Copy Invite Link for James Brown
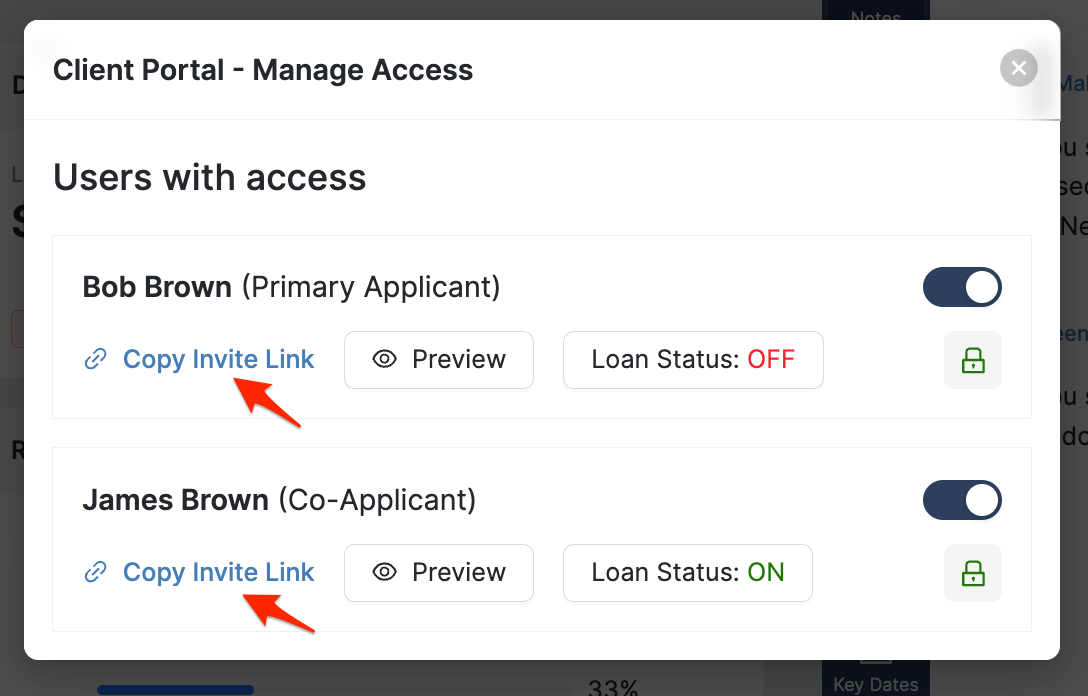Screen dimensions: 1088x696 click(218, 573)
